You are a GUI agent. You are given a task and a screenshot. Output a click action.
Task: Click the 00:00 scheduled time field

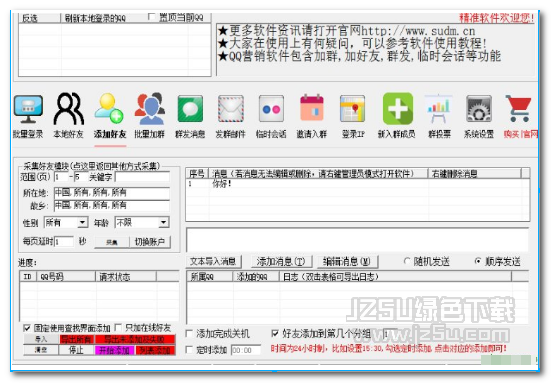(246, 350)
